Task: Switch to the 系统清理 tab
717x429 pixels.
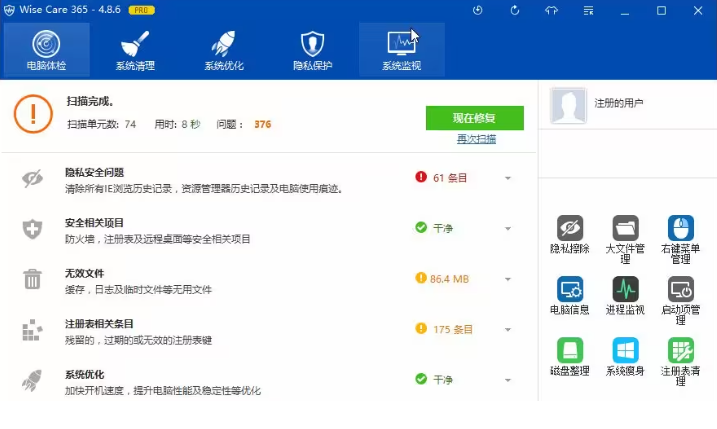Action: pyautogui.click(x=135, y=50)
